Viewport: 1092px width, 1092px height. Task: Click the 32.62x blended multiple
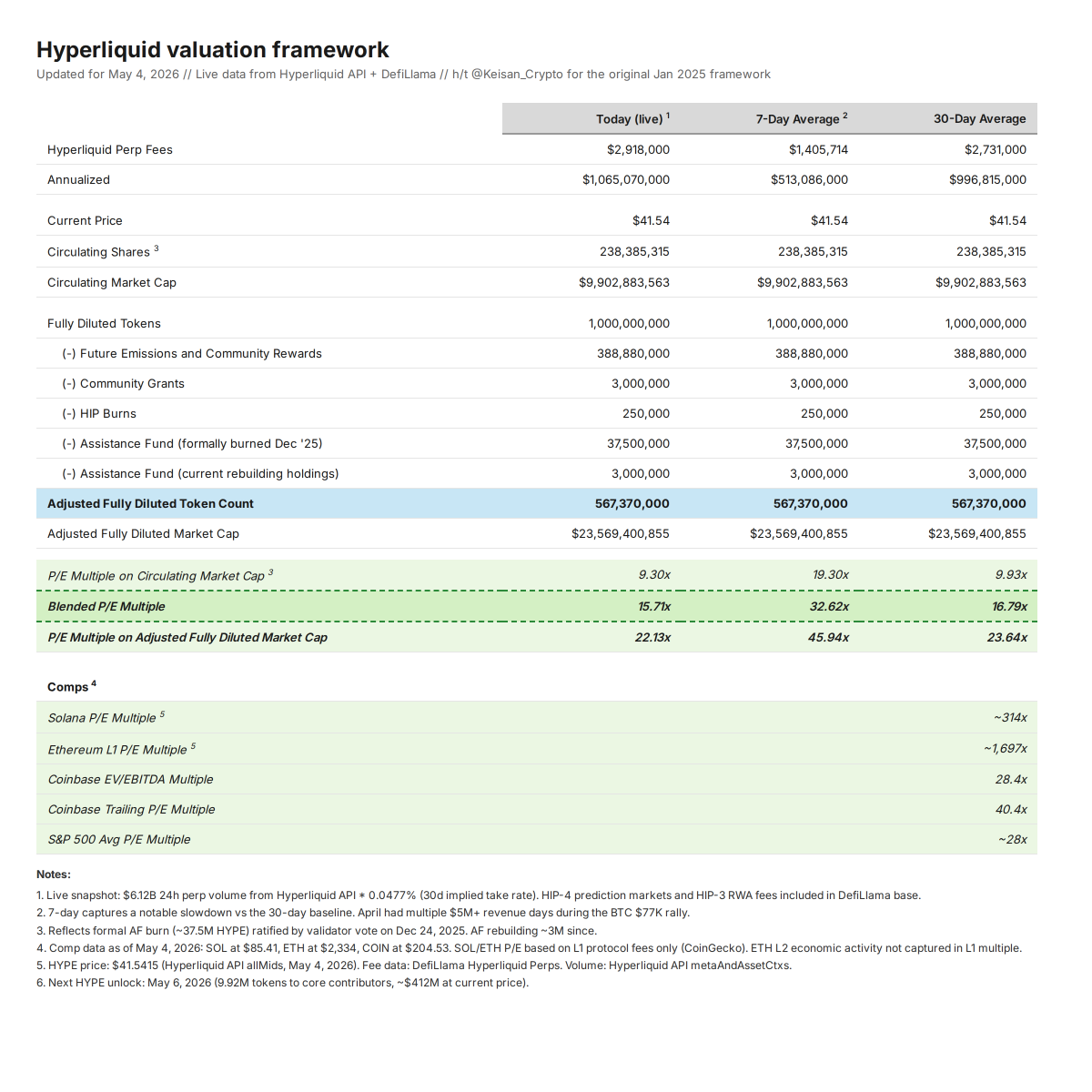click(x=829, y=606)
